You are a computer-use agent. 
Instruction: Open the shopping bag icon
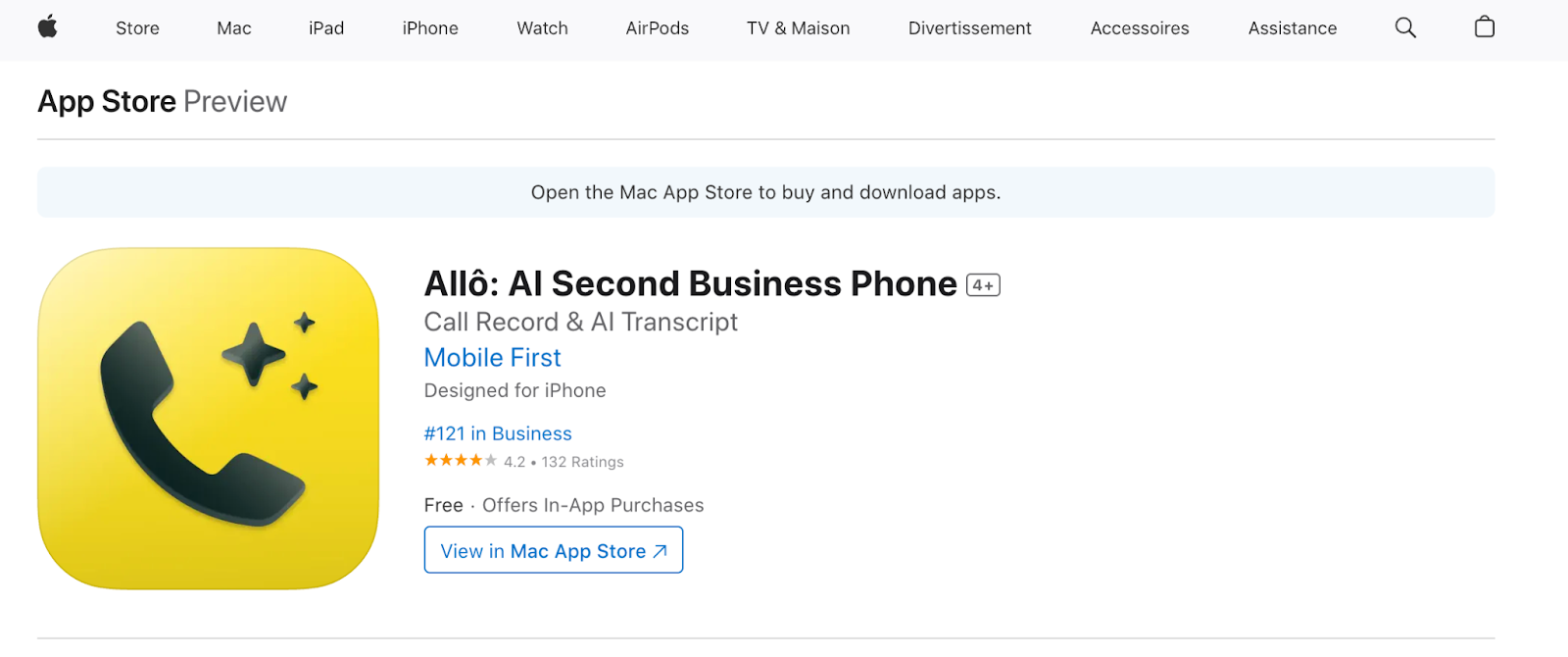[1485, 26]
